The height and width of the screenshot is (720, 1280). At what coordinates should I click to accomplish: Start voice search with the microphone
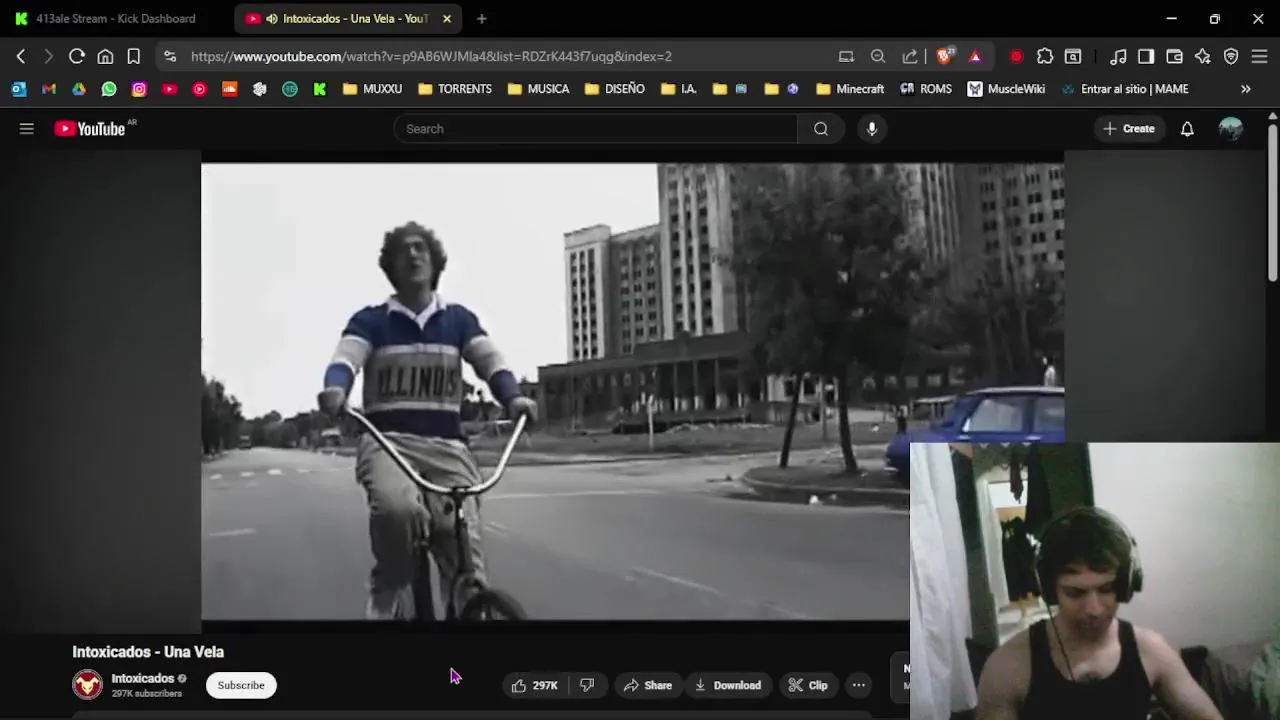coord(872,128)
